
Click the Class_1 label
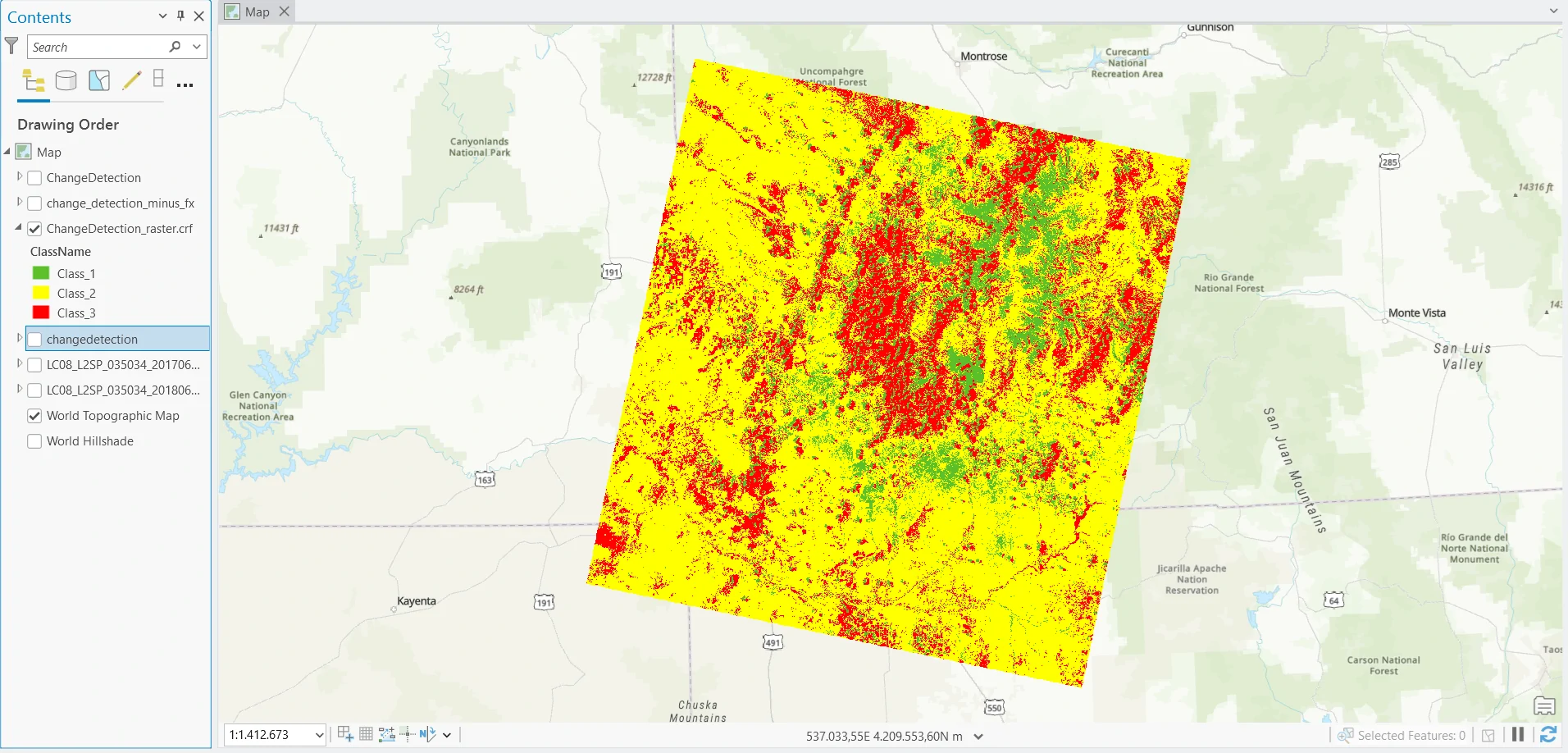pyautogui.click(x=76, y=274)
